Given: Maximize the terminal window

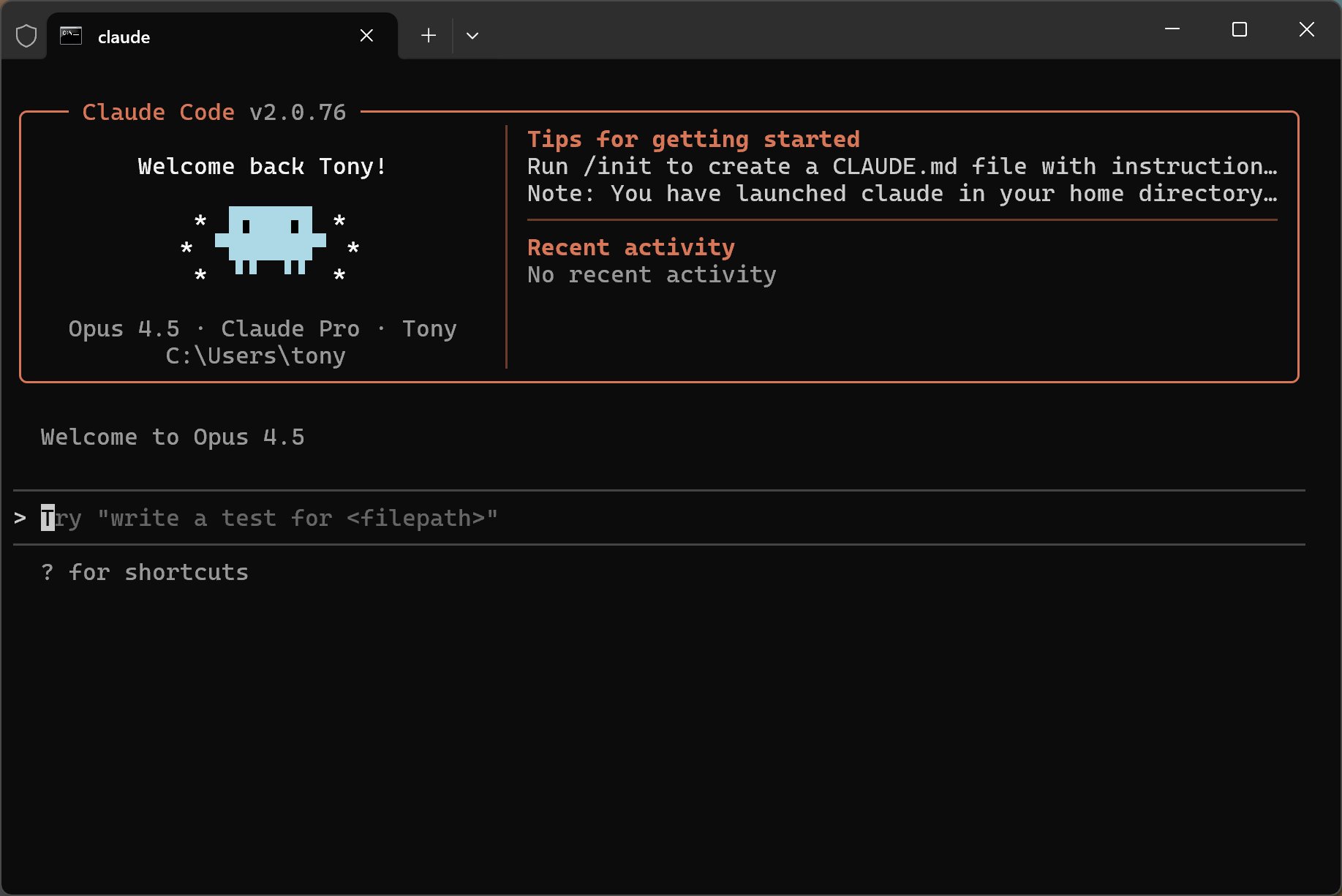Looking at the screenshot, I should [1240, 29].
